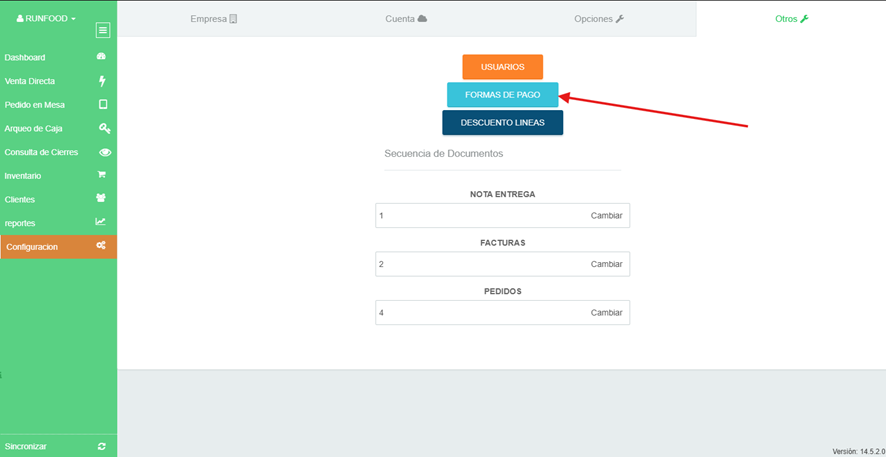
Task: Focus the FACTURAS sequence field
Action: 502,264
